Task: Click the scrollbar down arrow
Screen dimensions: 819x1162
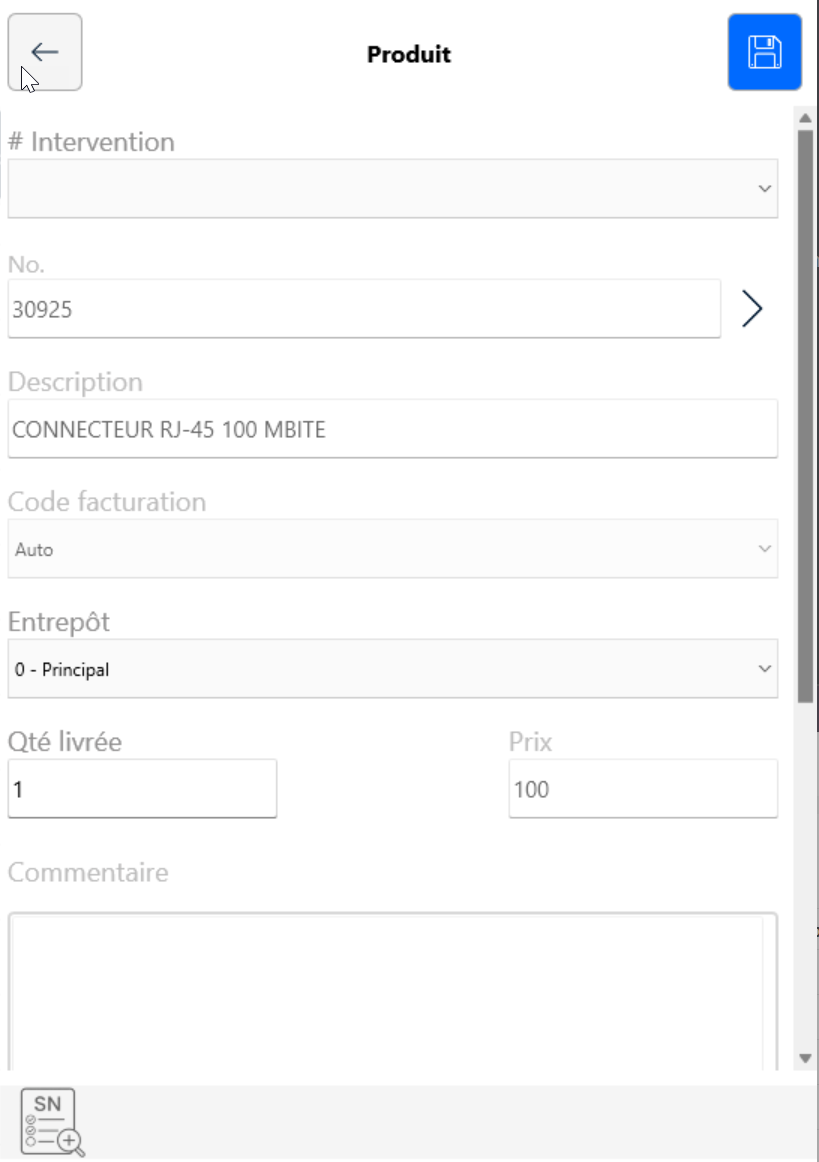Action: click(x=806, y=1058)
